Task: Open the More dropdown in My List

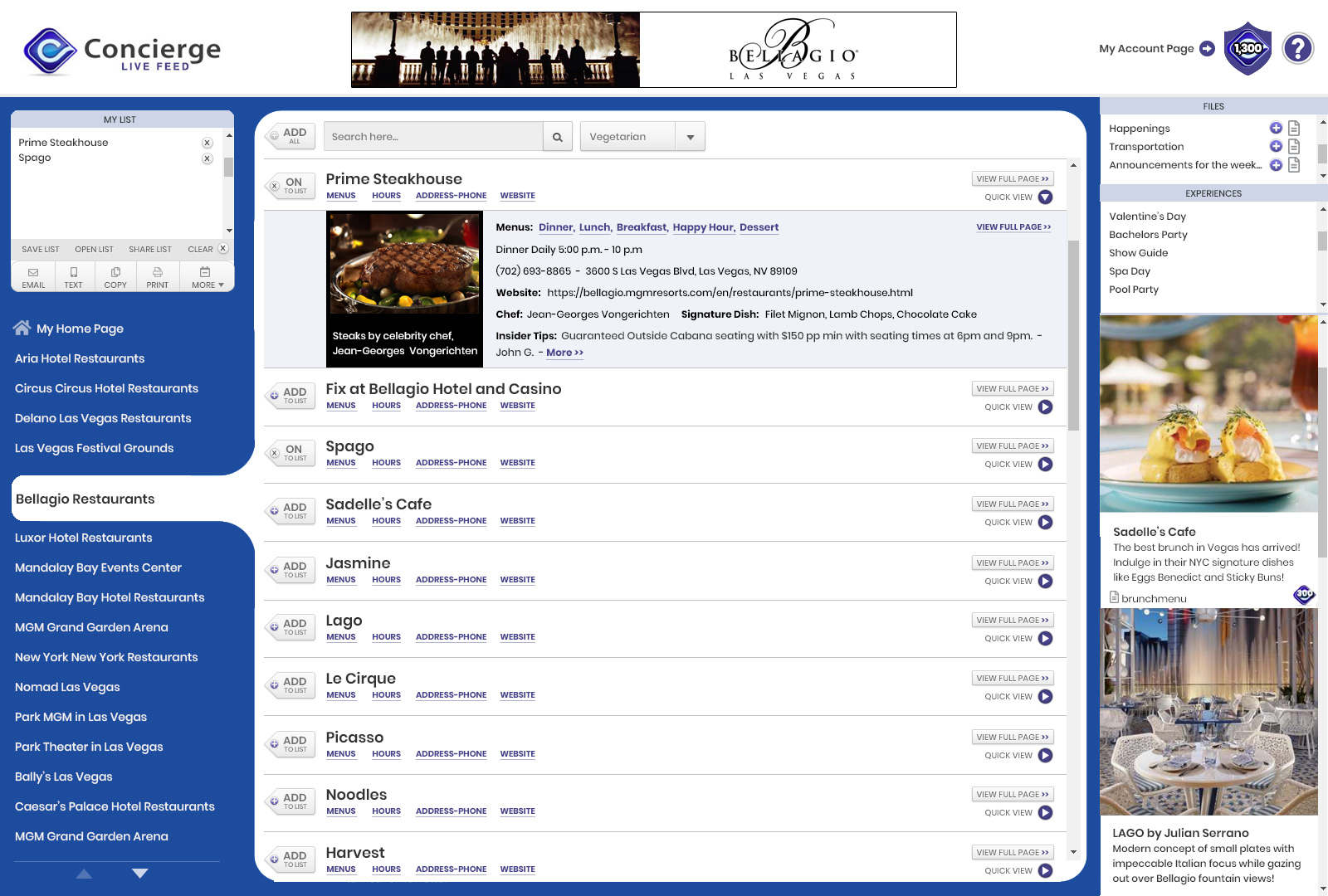Action: [x=207, y=277]
